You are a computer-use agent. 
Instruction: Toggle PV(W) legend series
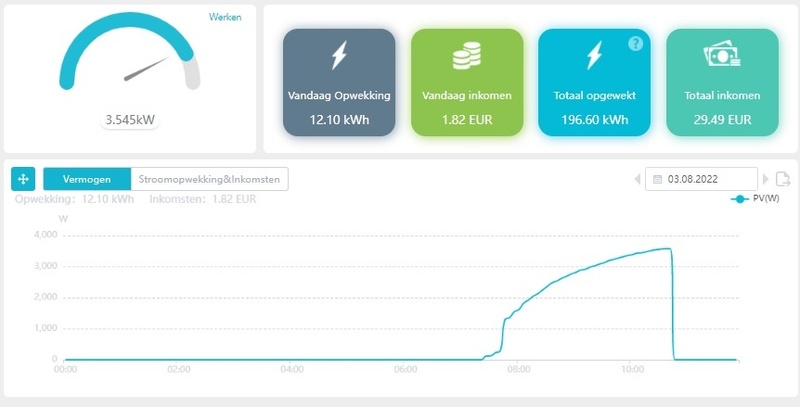point(755,199)
